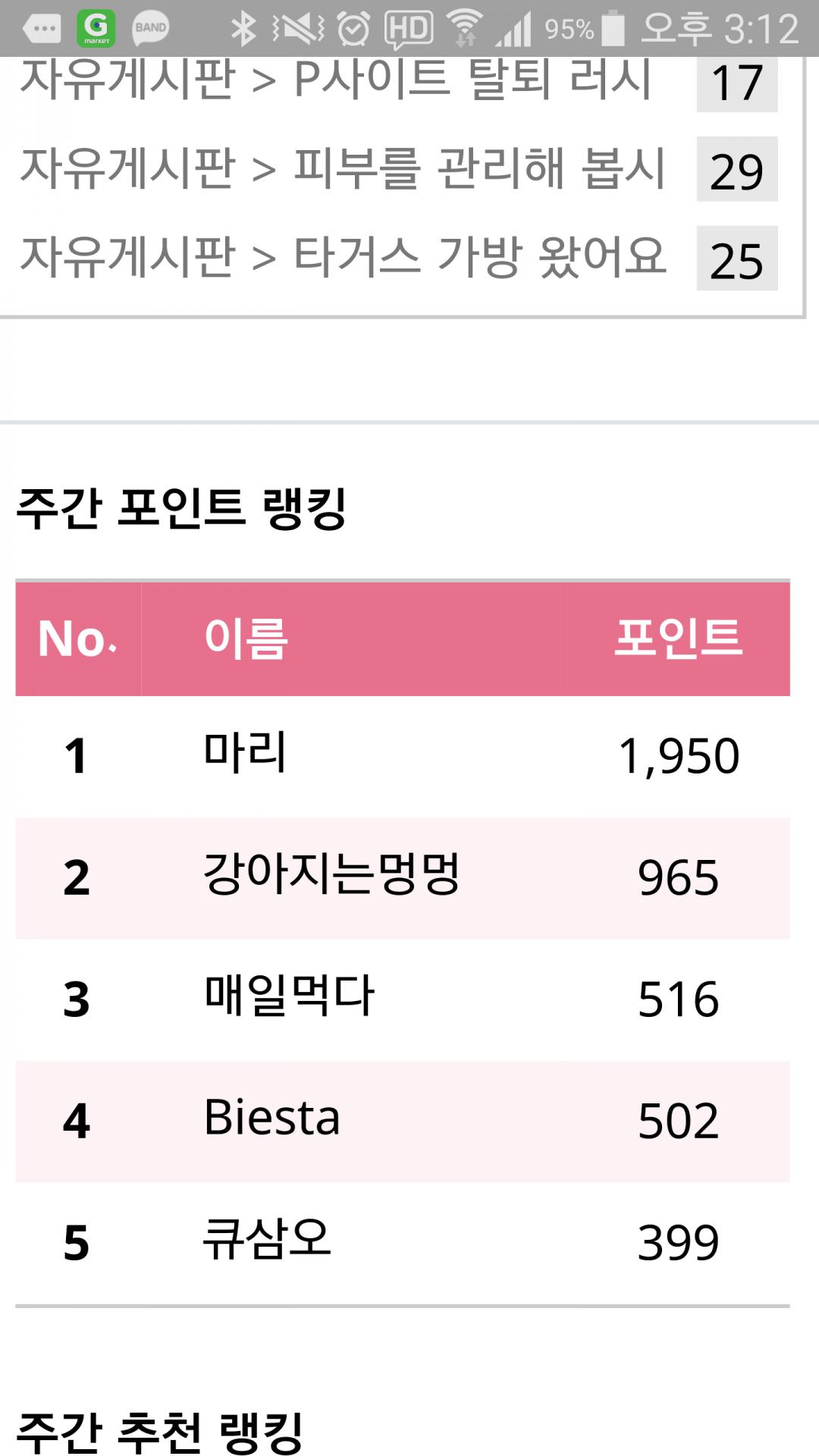The width and height of the screenshot is (819, 1456).
Task: Tap the vibrate mode status icon
Action: click(298, 29)
